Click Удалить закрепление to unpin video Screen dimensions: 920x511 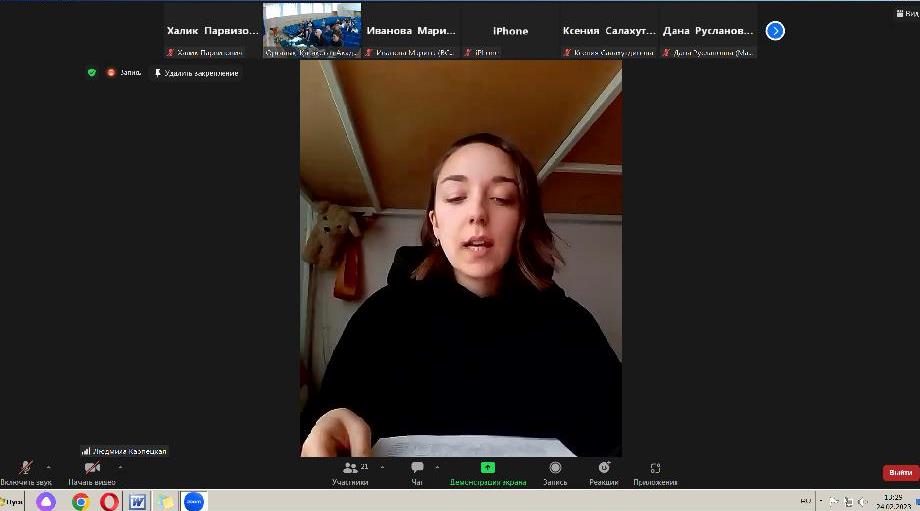(x=196, y=73)
